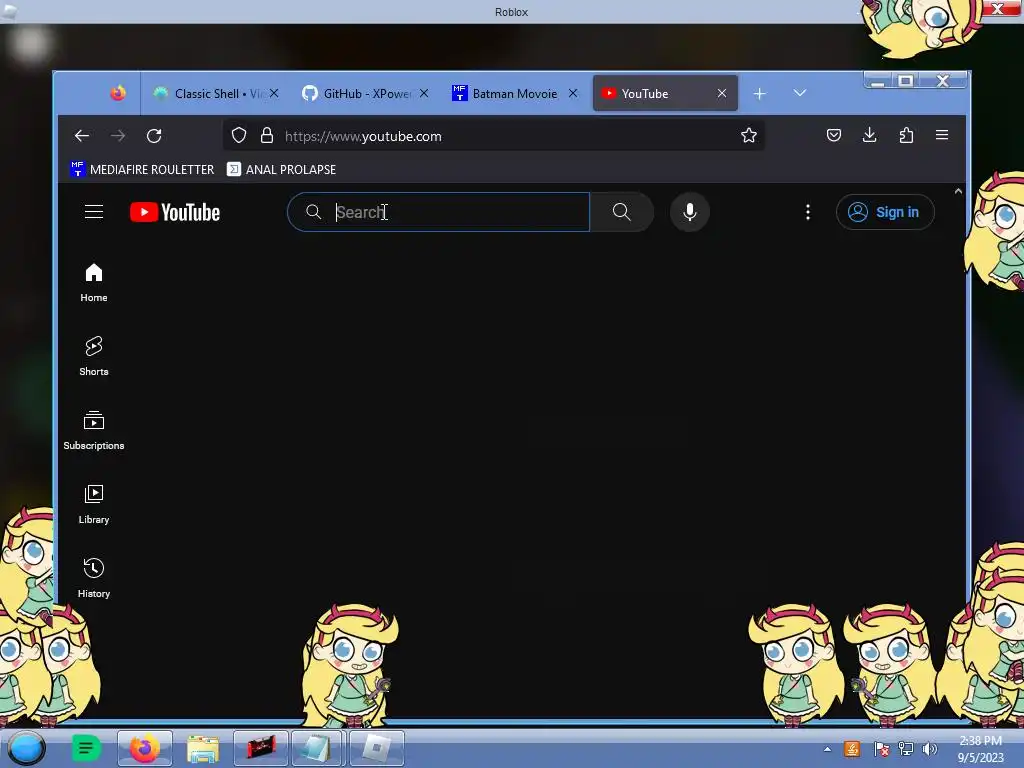This screenshot has height=768, width=1024.
Task: Open History from sidebar
Action: click(94, 577)
